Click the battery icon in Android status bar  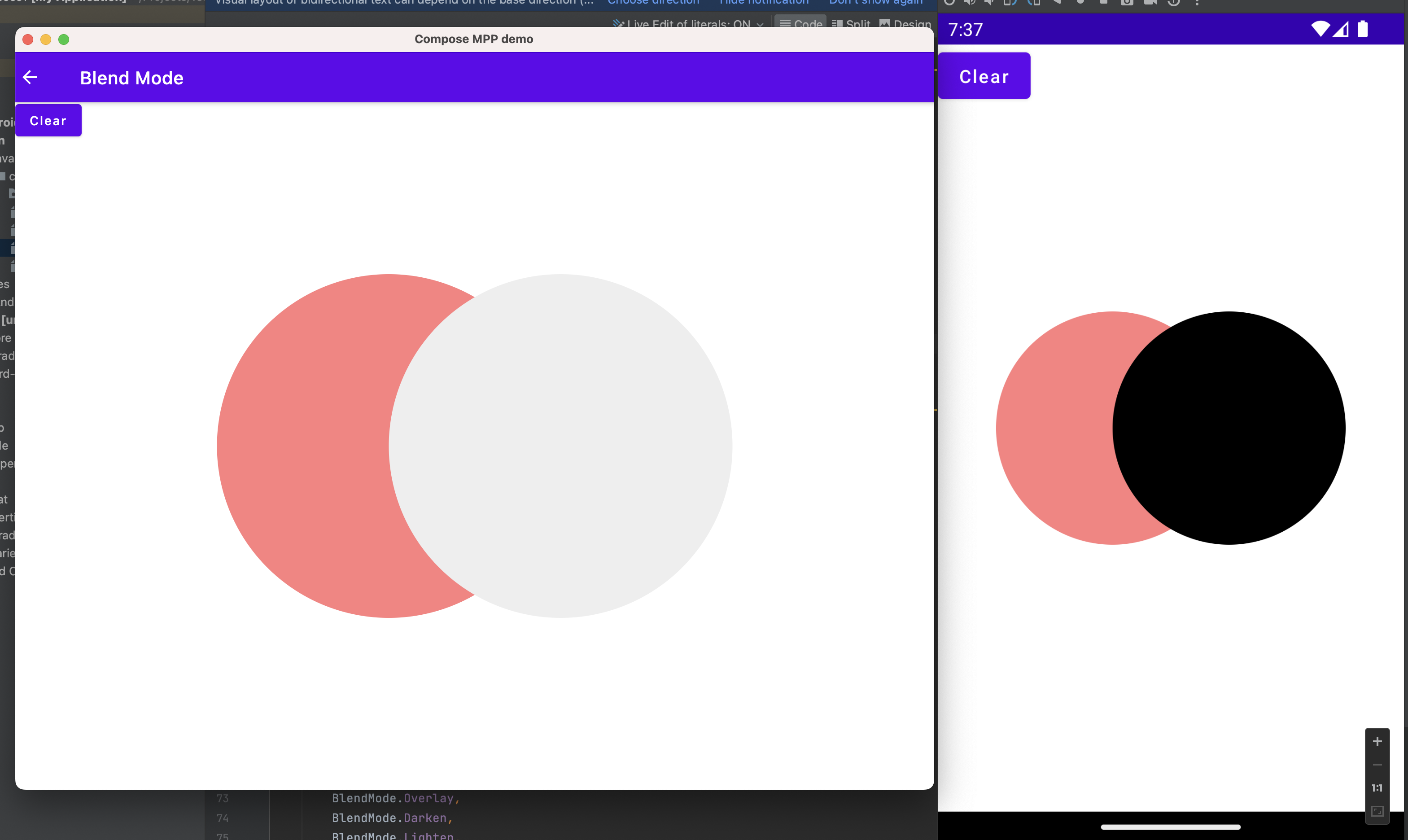click(1362, 29)
